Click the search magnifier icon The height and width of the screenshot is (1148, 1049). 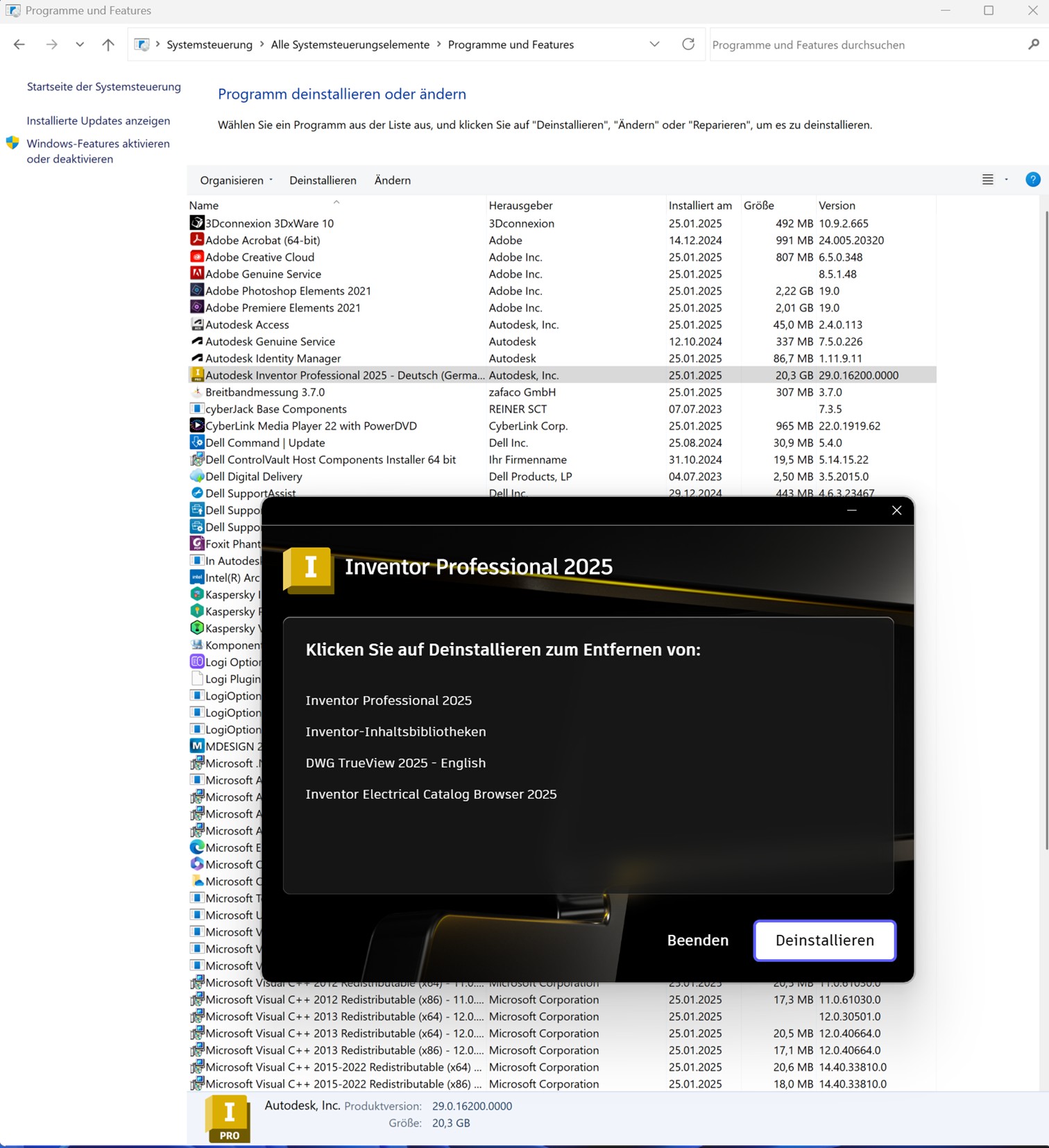[1033, 44]
